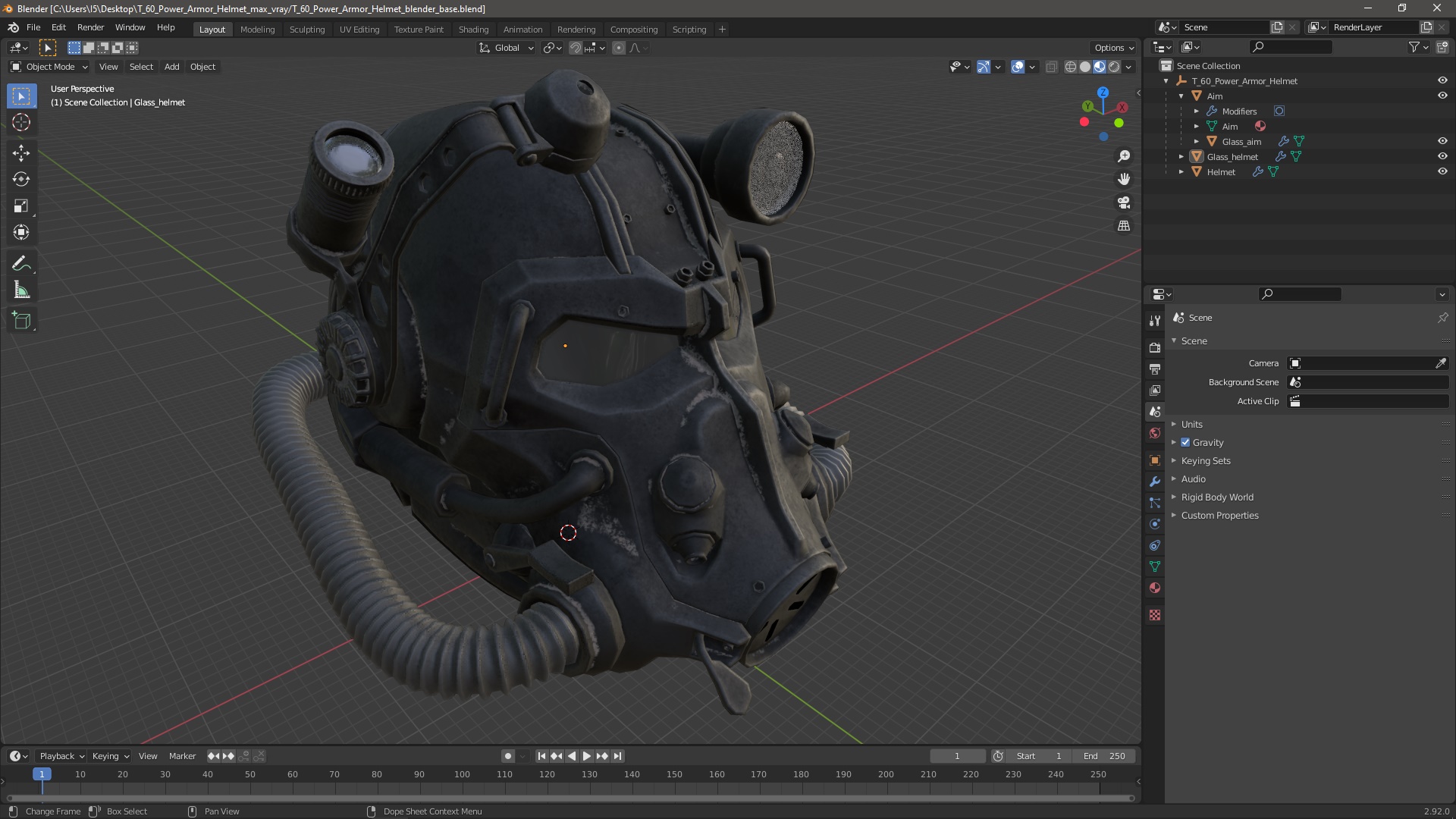Image resolution: width=1456 pixels, height=819 pixels.
Task: Open the Tool properties tab
Action: (x=1154, y=321)
